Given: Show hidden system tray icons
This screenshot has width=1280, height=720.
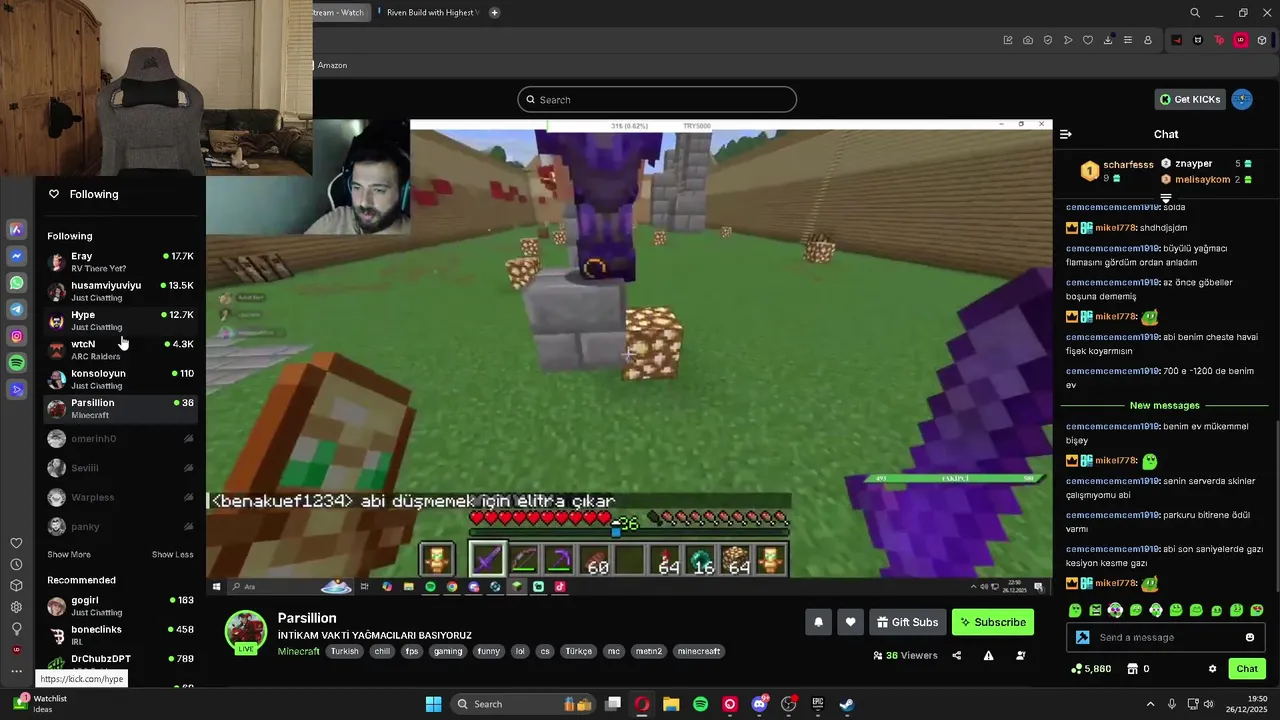Looking at the screenshot, I should click(1150, 704).
